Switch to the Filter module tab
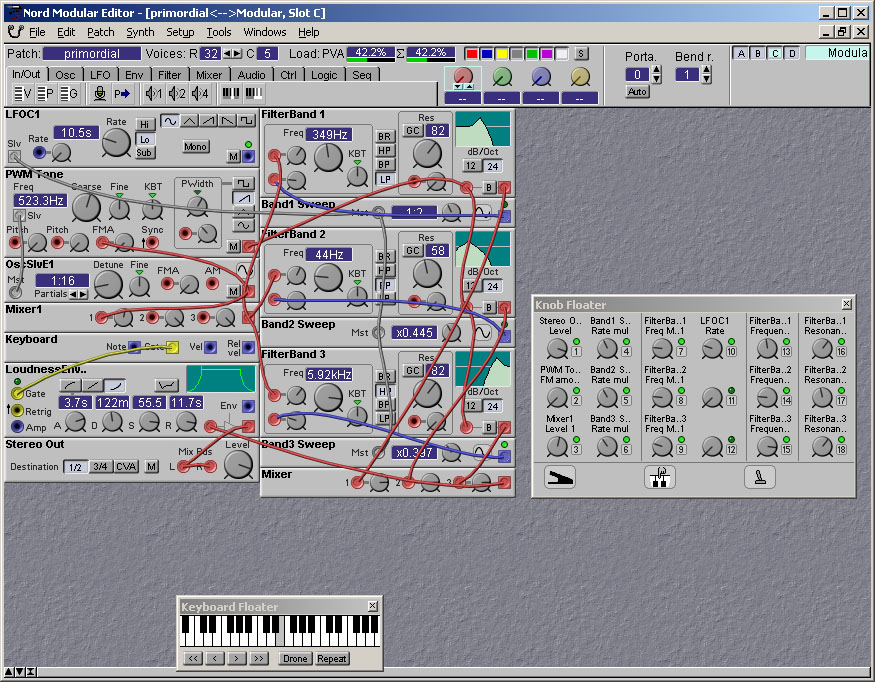 170,75
